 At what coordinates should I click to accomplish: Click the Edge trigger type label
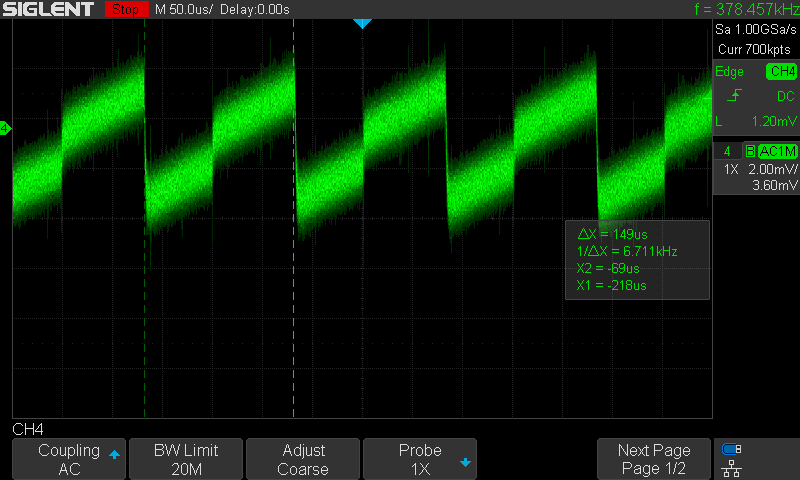click(x=729, y=71)
